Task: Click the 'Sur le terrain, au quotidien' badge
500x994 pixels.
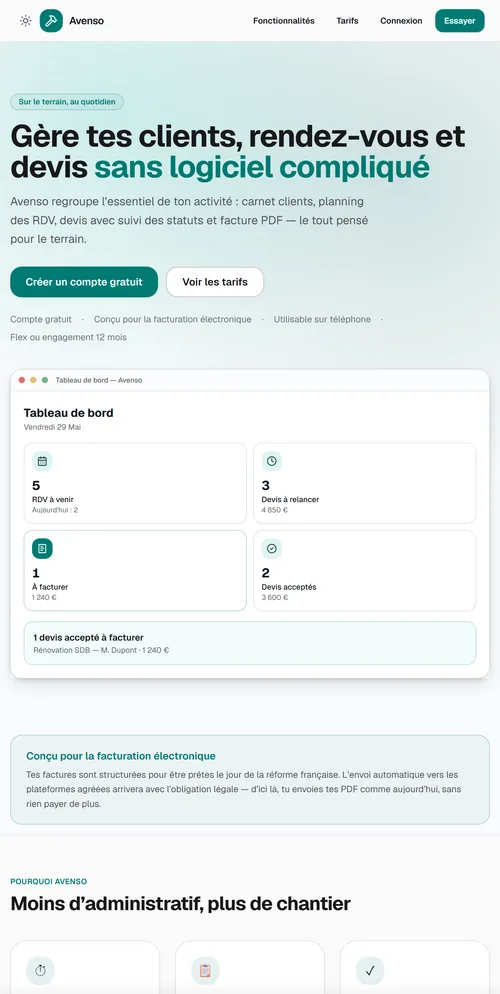Action: [67, 101]
